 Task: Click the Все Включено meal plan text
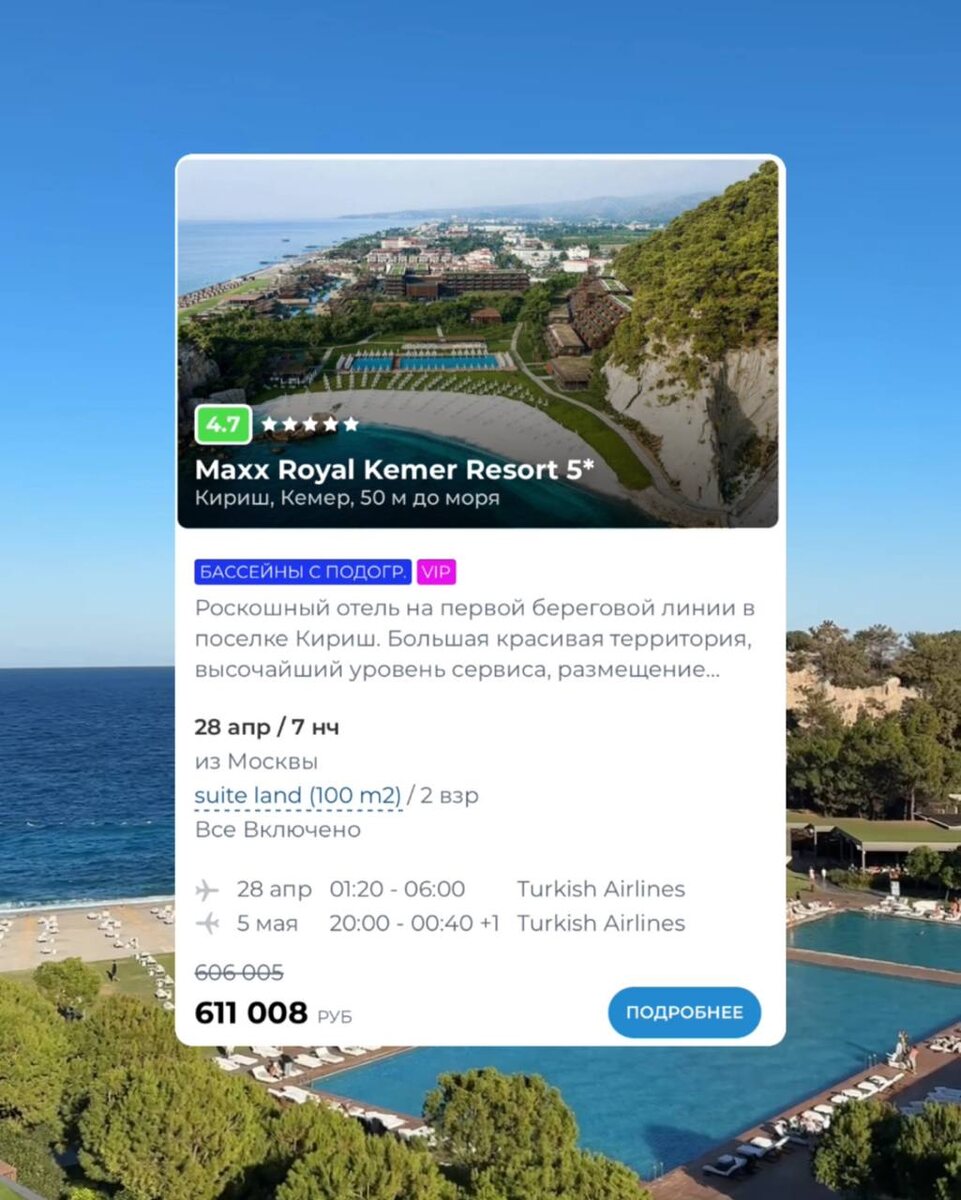point(278,830)
